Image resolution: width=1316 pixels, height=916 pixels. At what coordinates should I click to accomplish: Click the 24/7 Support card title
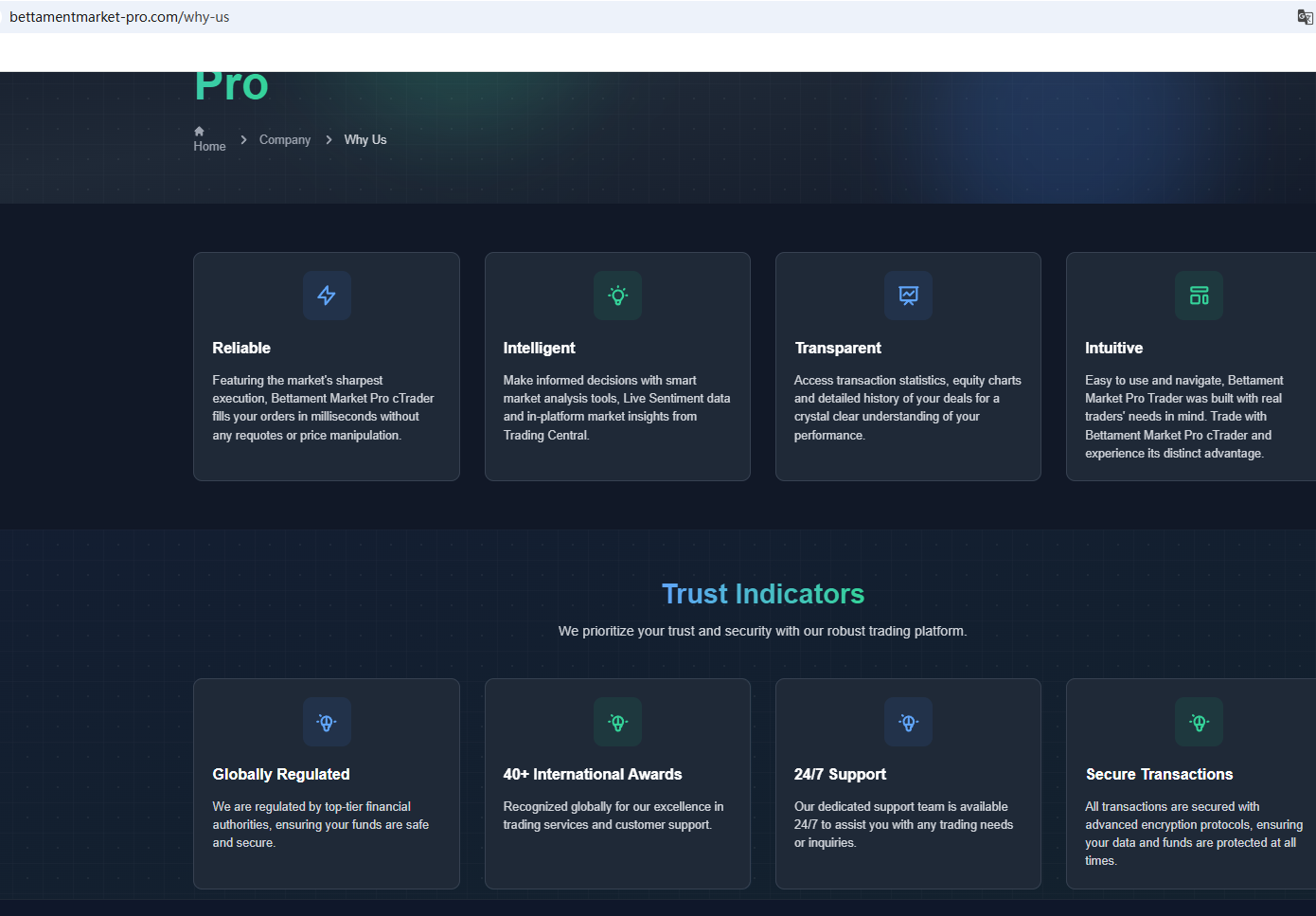[x=840, y=775]
